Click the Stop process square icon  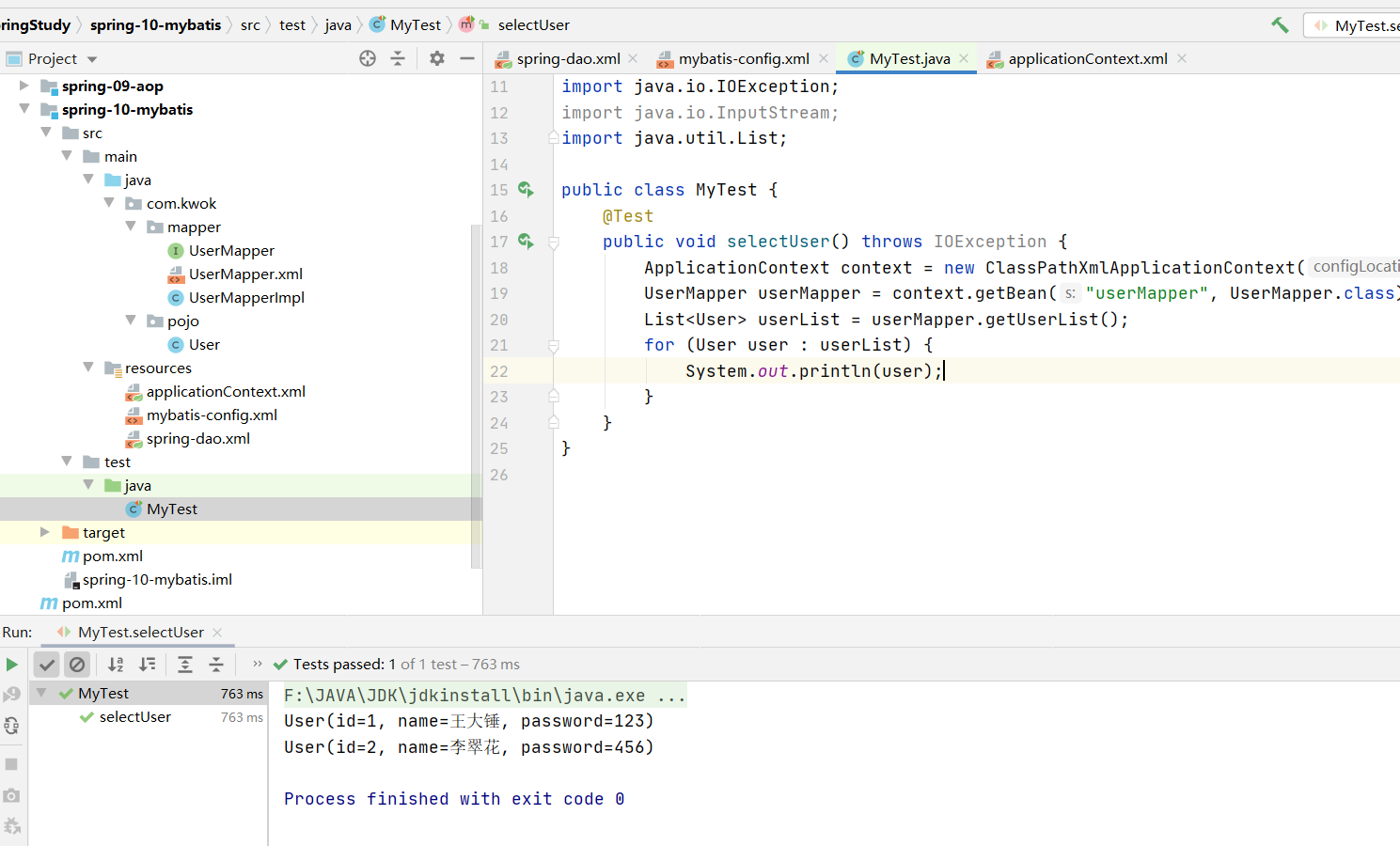pos(11,764)
